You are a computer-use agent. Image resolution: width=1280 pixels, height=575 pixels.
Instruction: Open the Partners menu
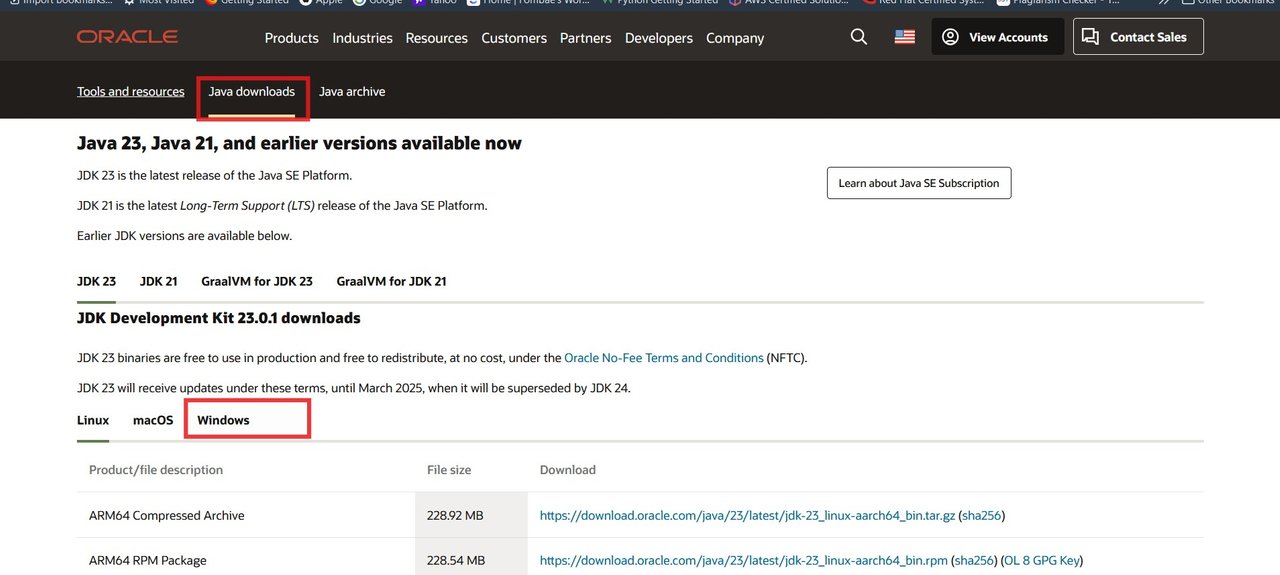point(585,38)
